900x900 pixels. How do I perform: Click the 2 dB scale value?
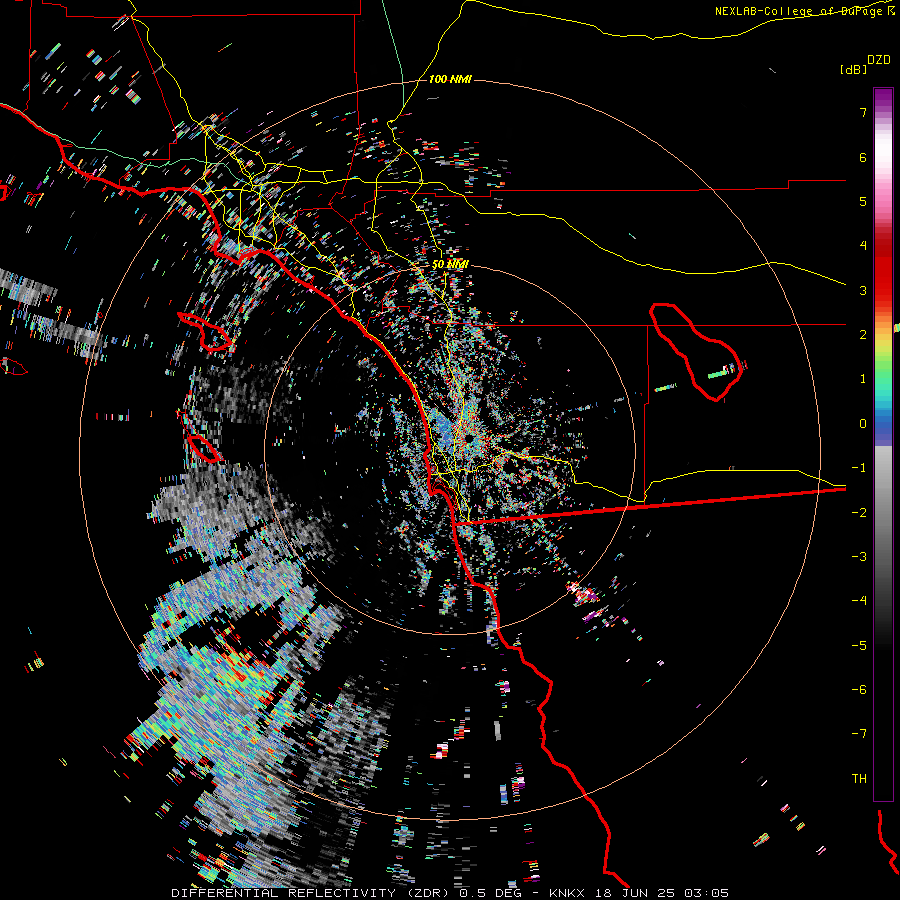coord(863,335)
